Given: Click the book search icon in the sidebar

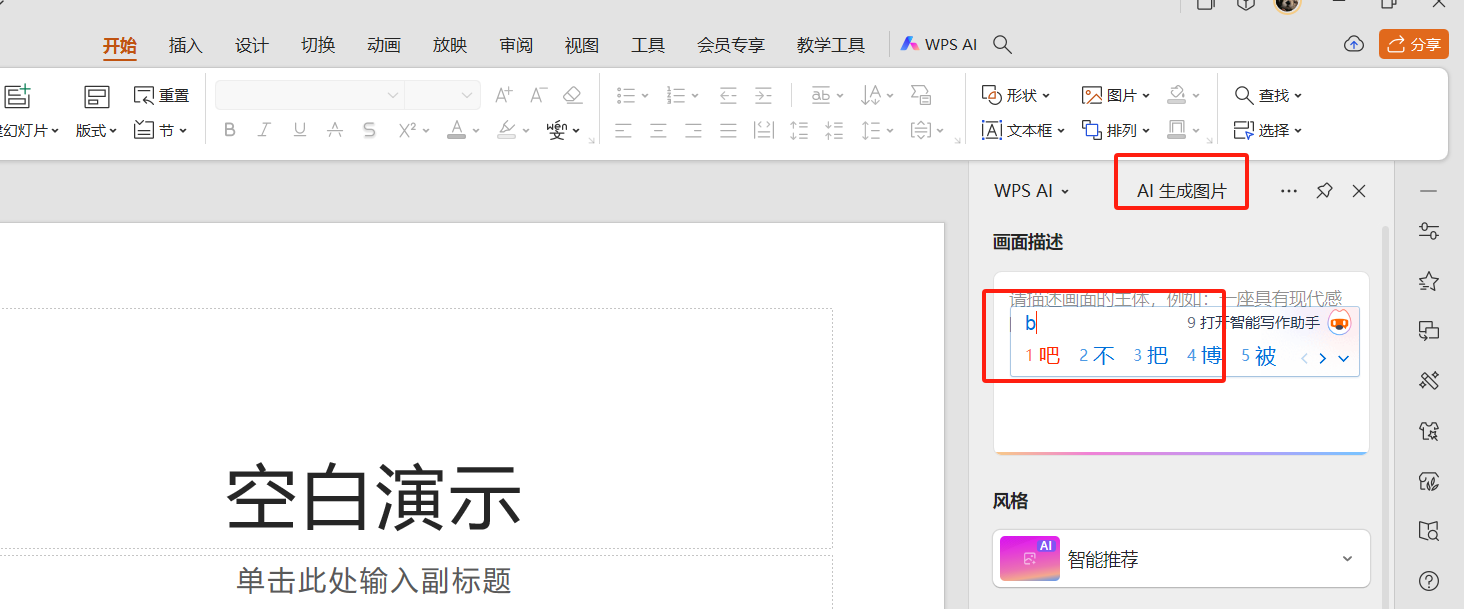Looking at the screenshot, I should pos(1429,530).
